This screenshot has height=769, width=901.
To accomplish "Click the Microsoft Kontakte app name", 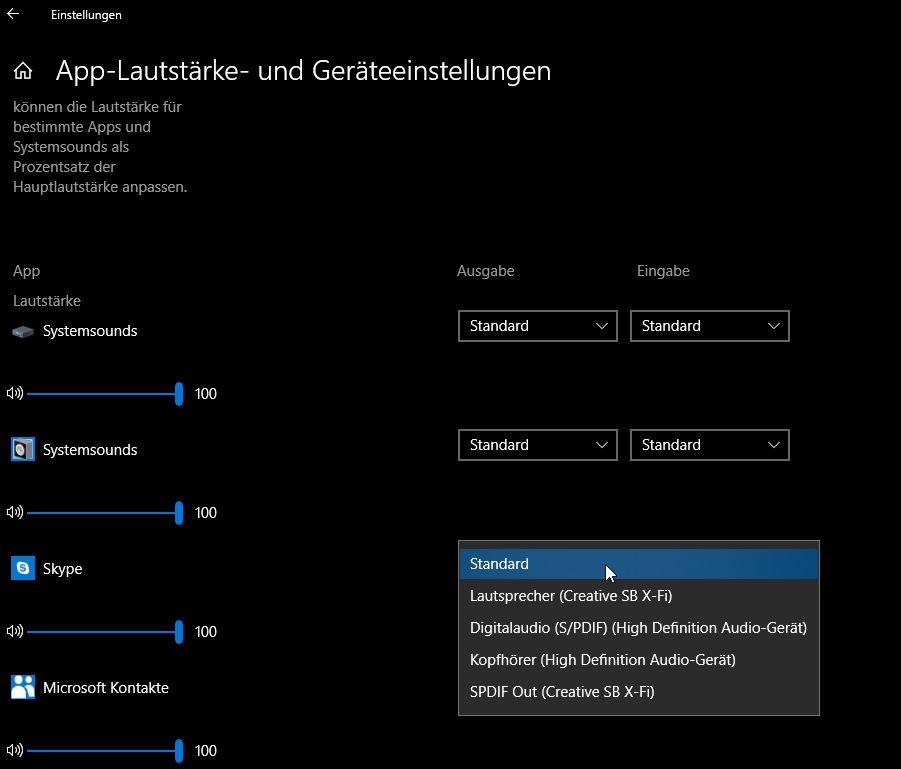I will [x=106, y=688].
